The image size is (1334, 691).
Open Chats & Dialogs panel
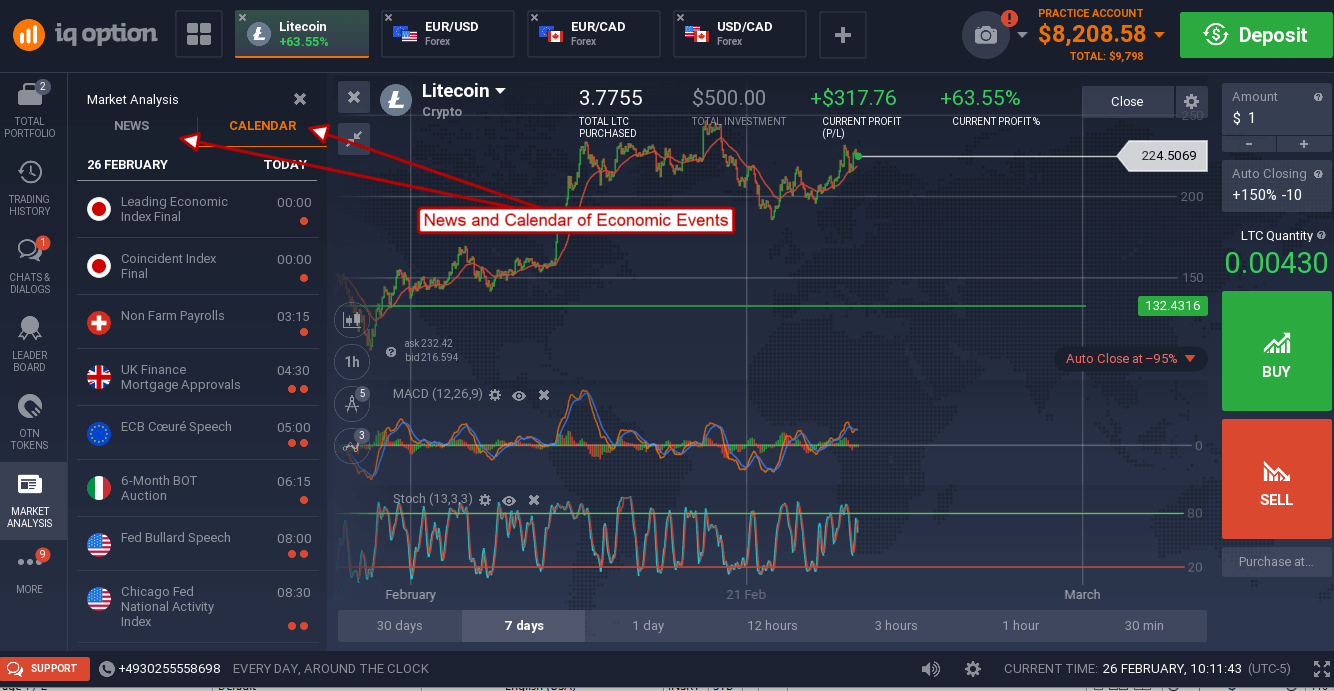[x=30, y=265]
